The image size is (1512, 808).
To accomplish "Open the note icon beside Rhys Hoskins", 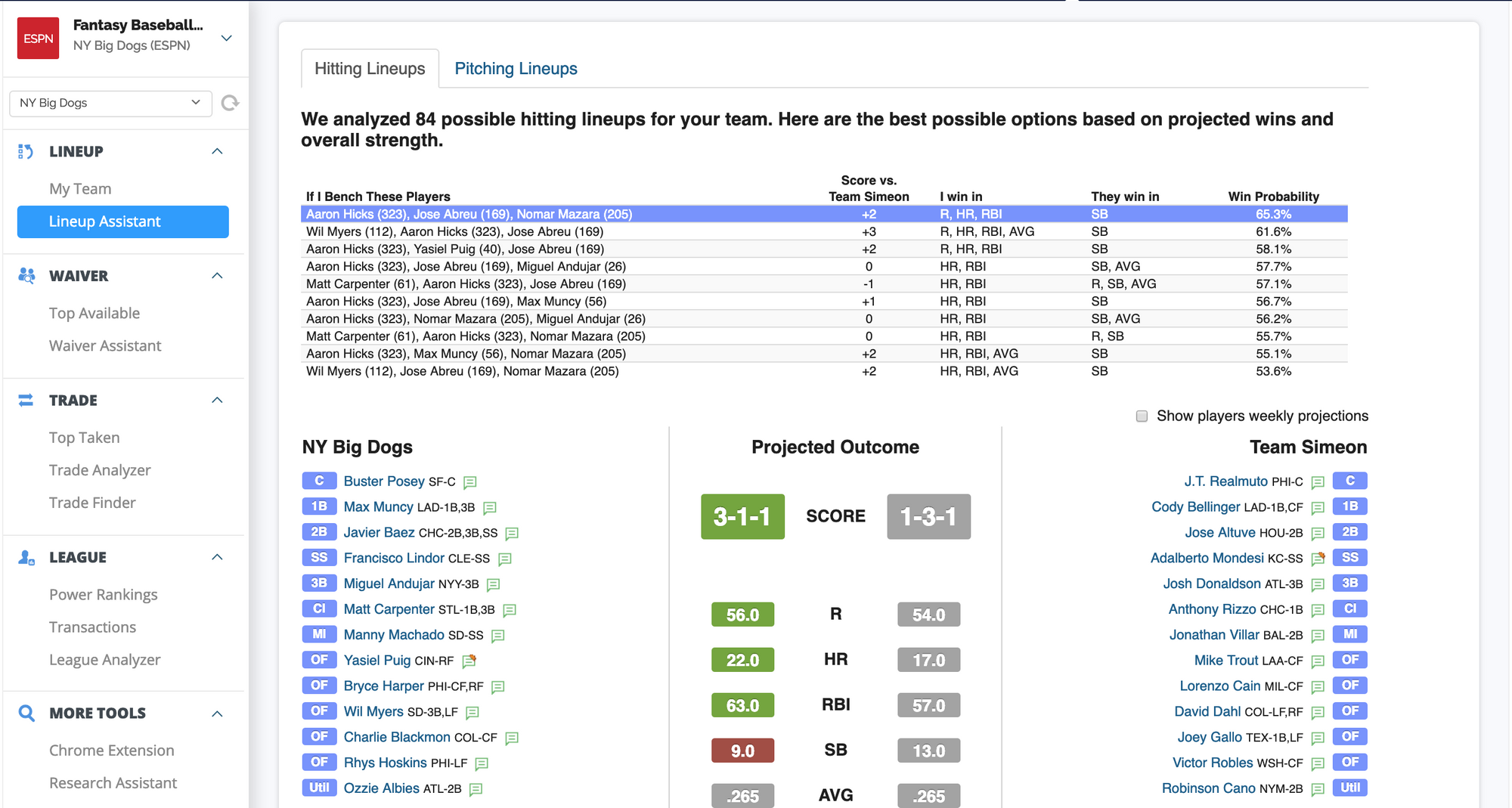I will coord(482,763).
